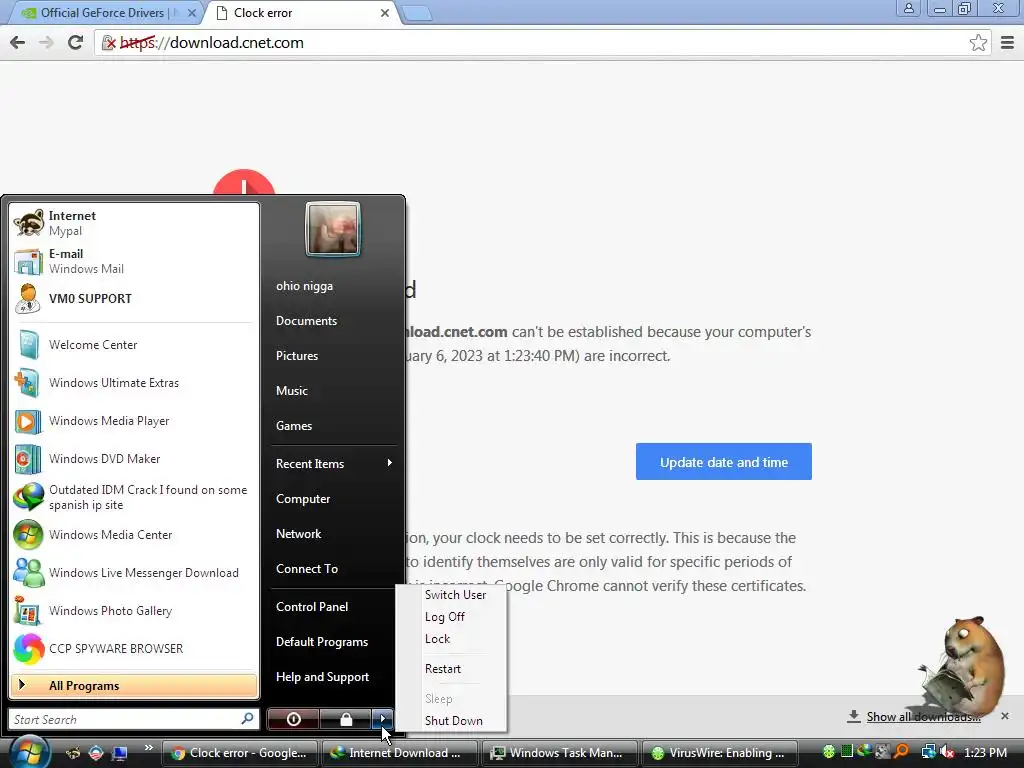Viewport: 1024px width, 768px height.
Task: Click the Chrome reload button
Action: 76,42
